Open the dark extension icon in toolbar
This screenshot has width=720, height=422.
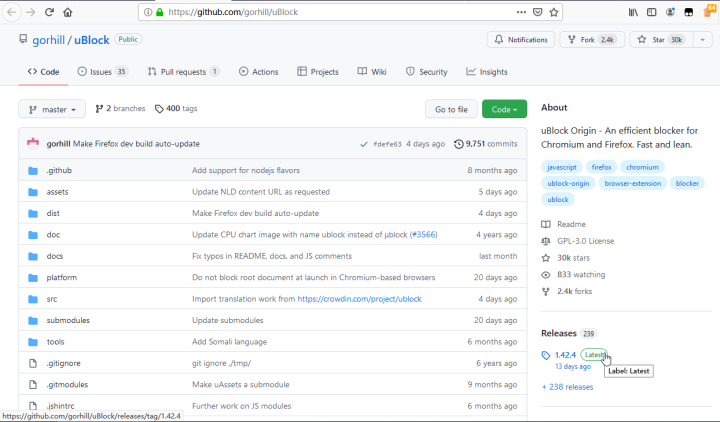click(x=689, y=12)
